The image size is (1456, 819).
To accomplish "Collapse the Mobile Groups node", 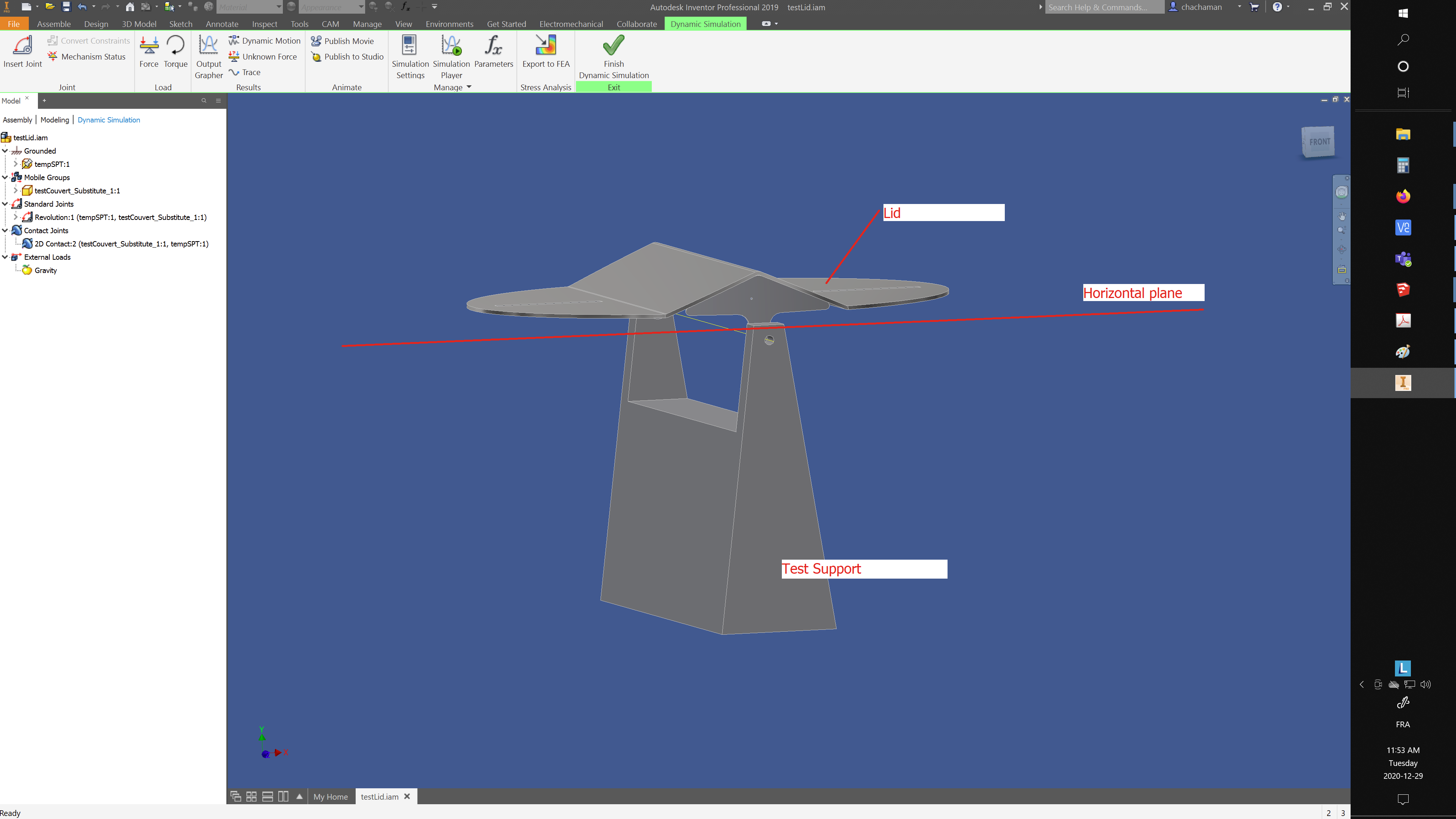I will pos(5,177).
